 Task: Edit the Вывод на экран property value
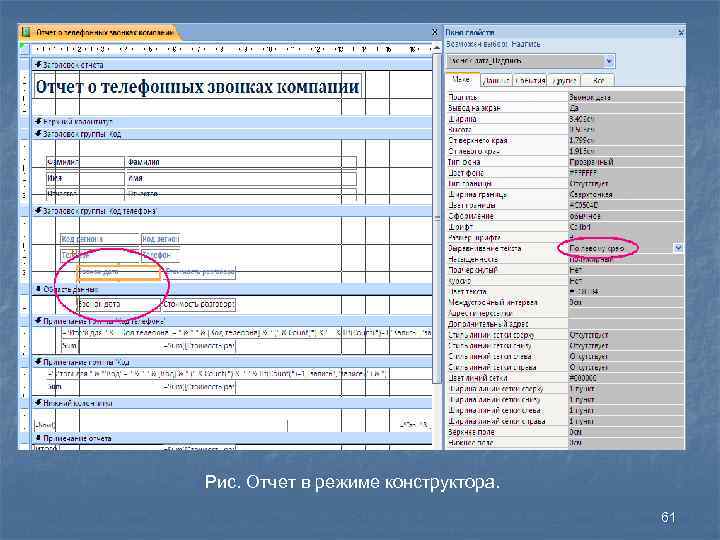point(626,108)
